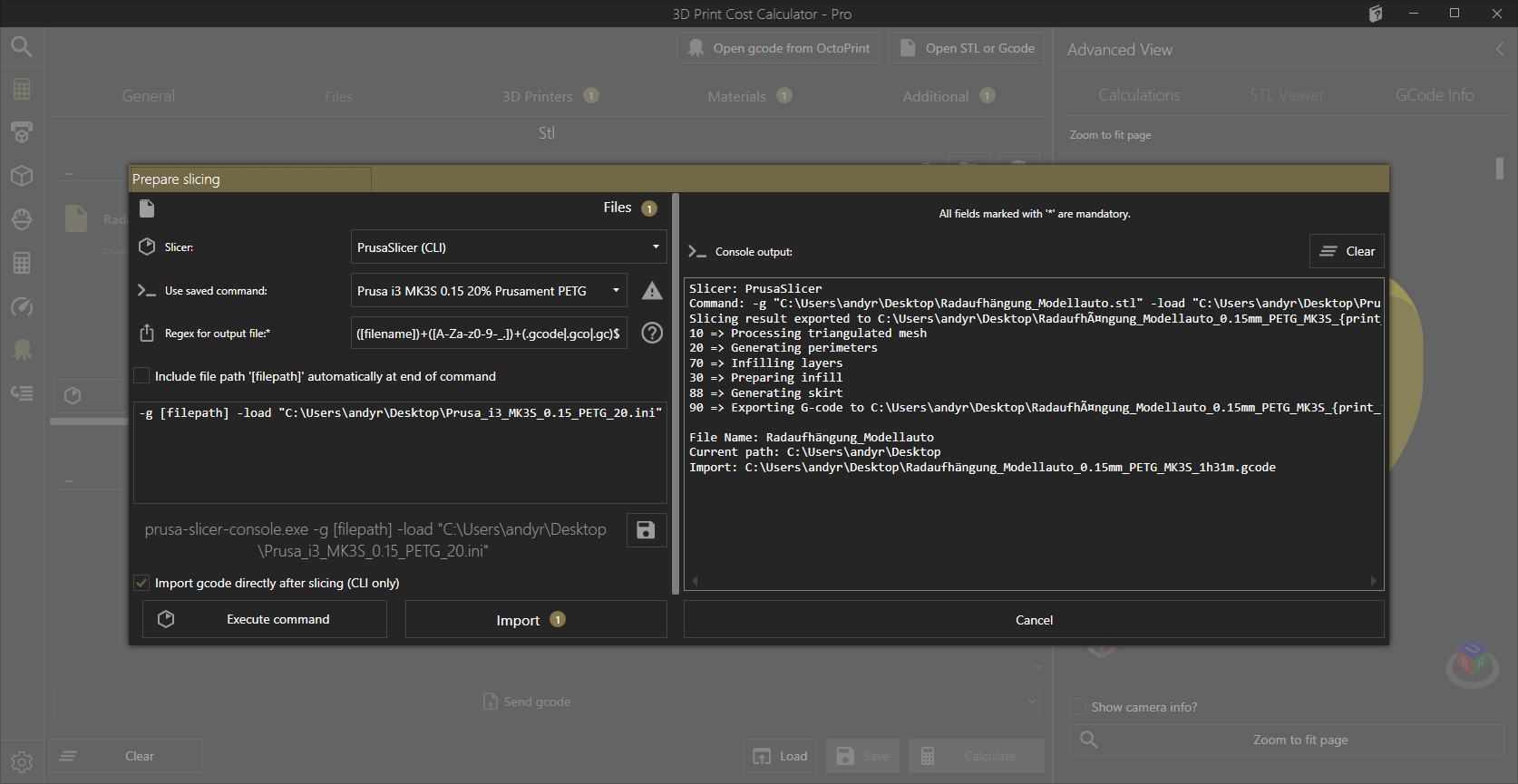The width and height of the screenshot is (1518, 784).
Task: Collapse Advanced View with chevron arrow
Action: [x=1500, y=50]
